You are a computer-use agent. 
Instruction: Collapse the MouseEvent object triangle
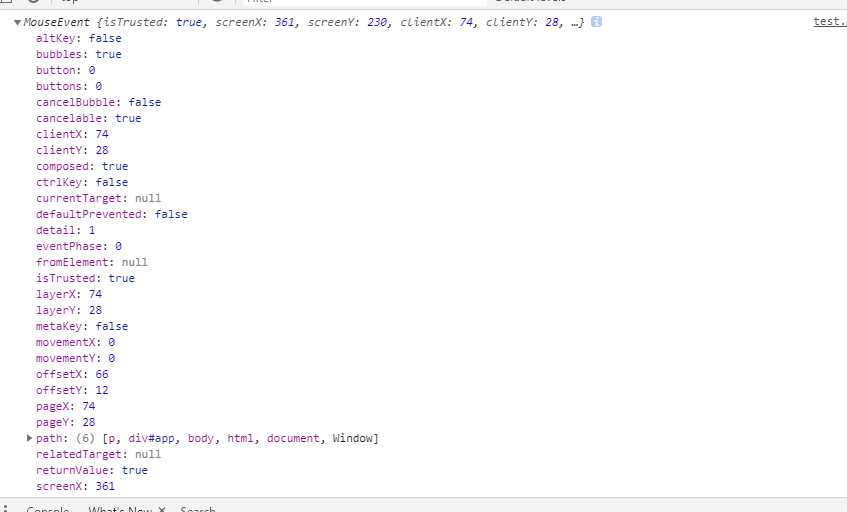tap(17, 23)
